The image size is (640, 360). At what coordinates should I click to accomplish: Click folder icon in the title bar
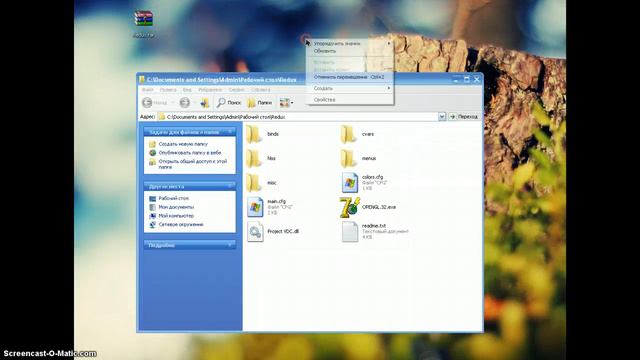[142, 80]
